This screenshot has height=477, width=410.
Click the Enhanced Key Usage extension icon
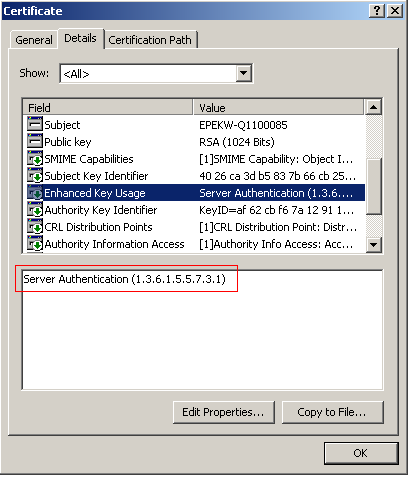(x=35, y=192)
